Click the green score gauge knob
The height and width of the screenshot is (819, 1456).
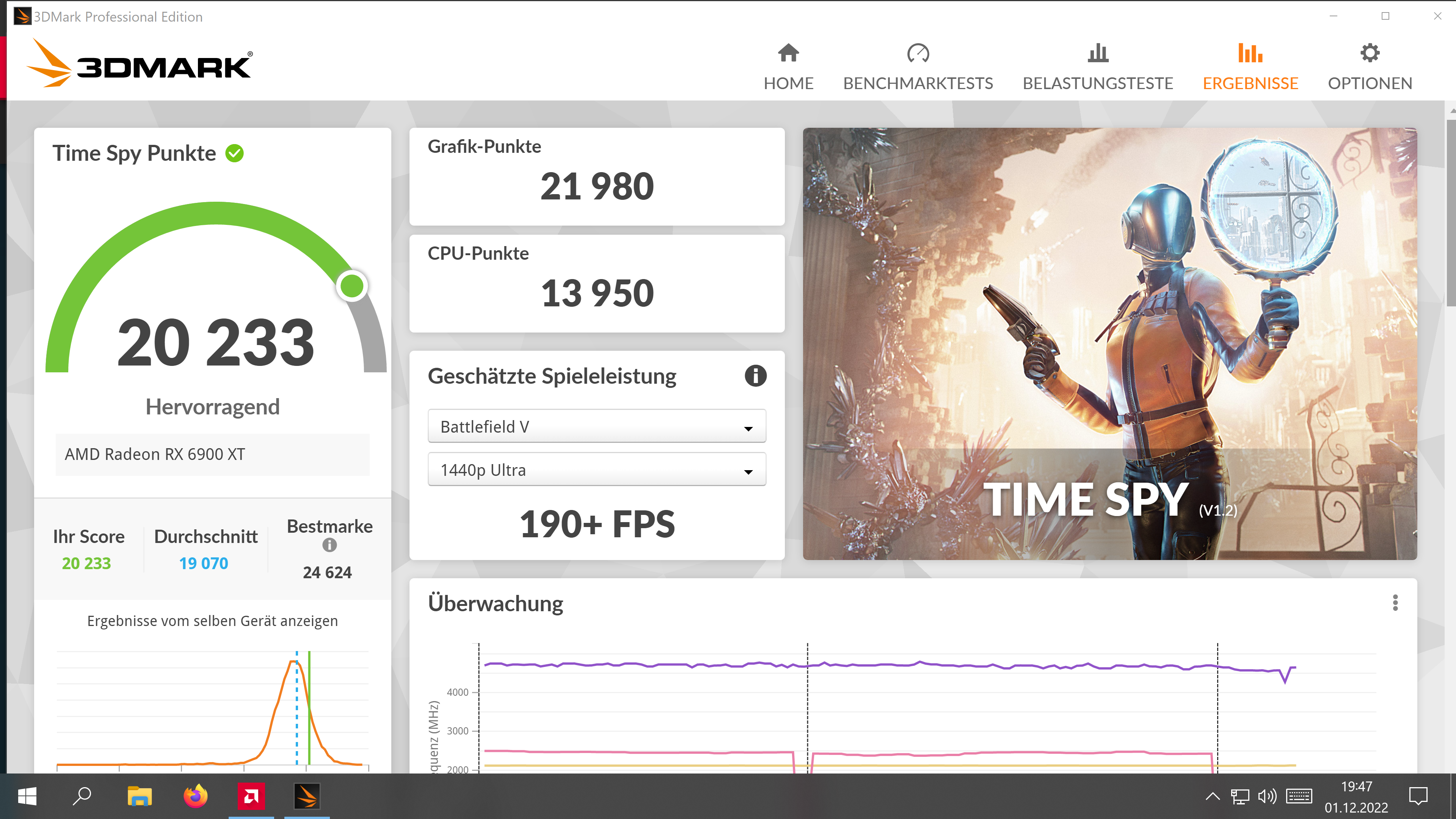[x=351, y=286]
